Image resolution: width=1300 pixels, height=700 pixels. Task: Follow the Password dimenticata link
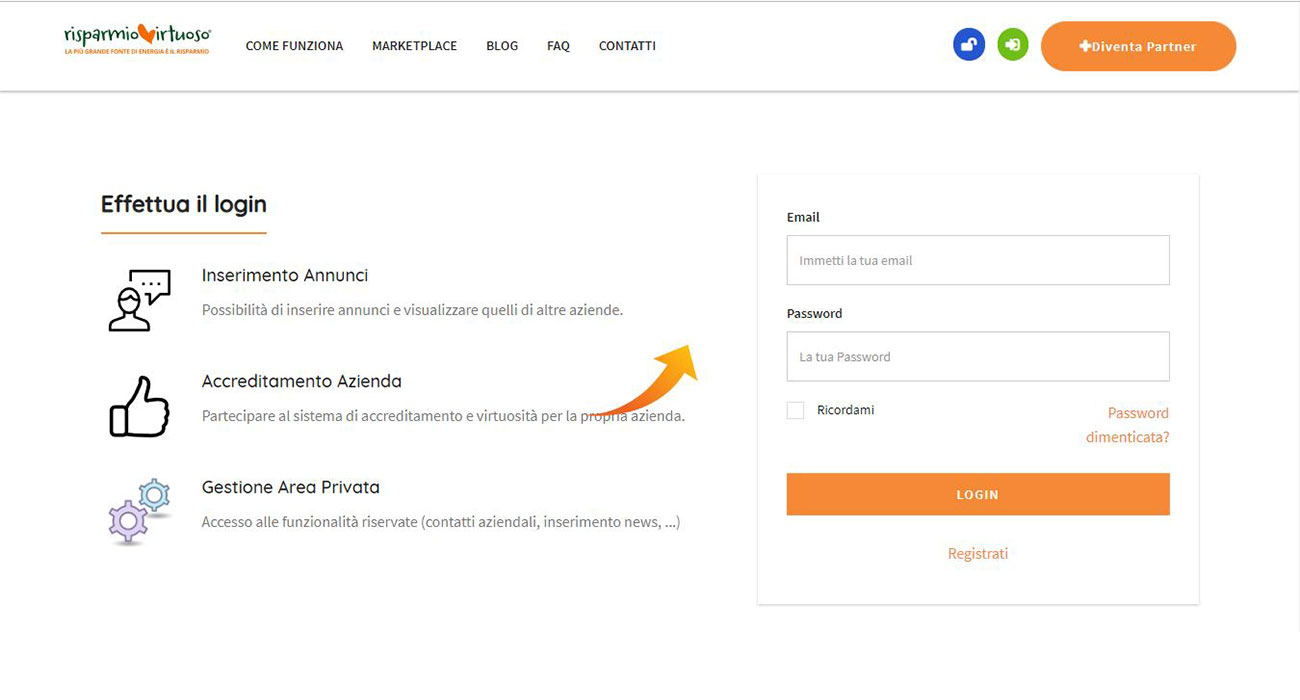[1128, 425]
